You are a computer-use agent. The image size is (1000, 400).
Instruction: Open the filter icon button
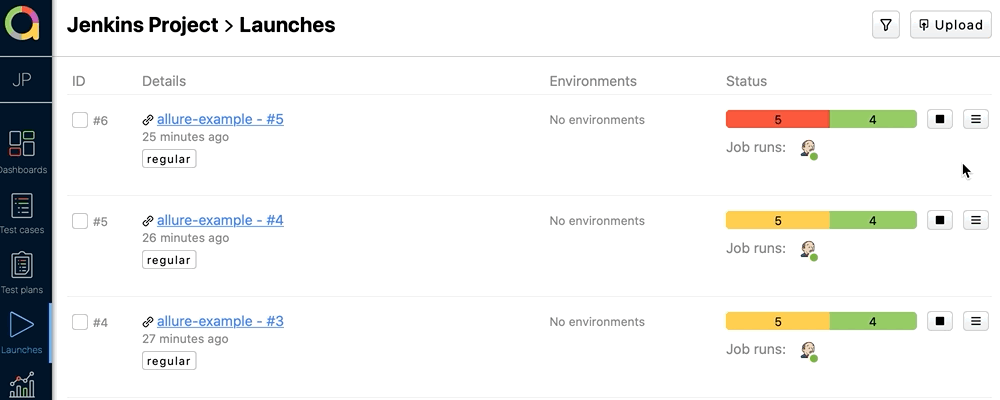coord(886,25)
